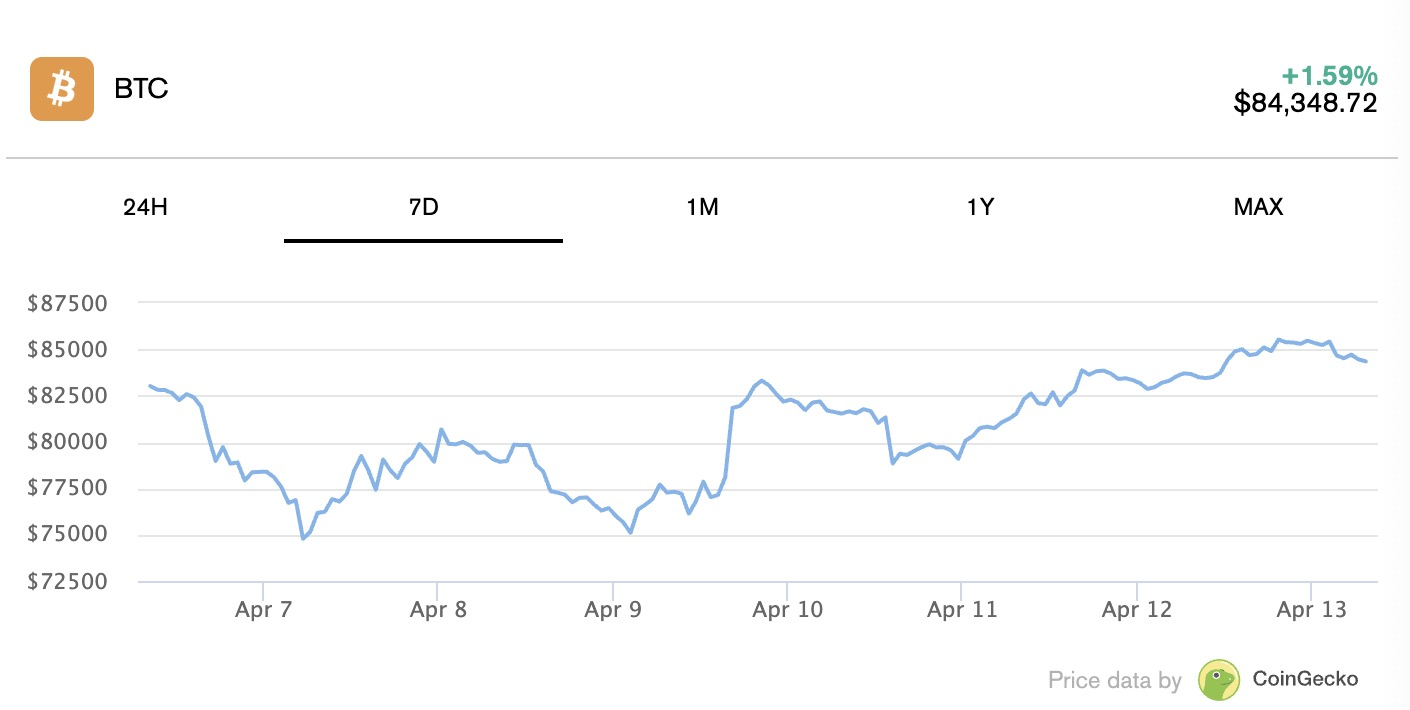Click the Apr 10 date axis label
Image resolution: width=1410 pixels, height=710 pixels.
(788, 609)
